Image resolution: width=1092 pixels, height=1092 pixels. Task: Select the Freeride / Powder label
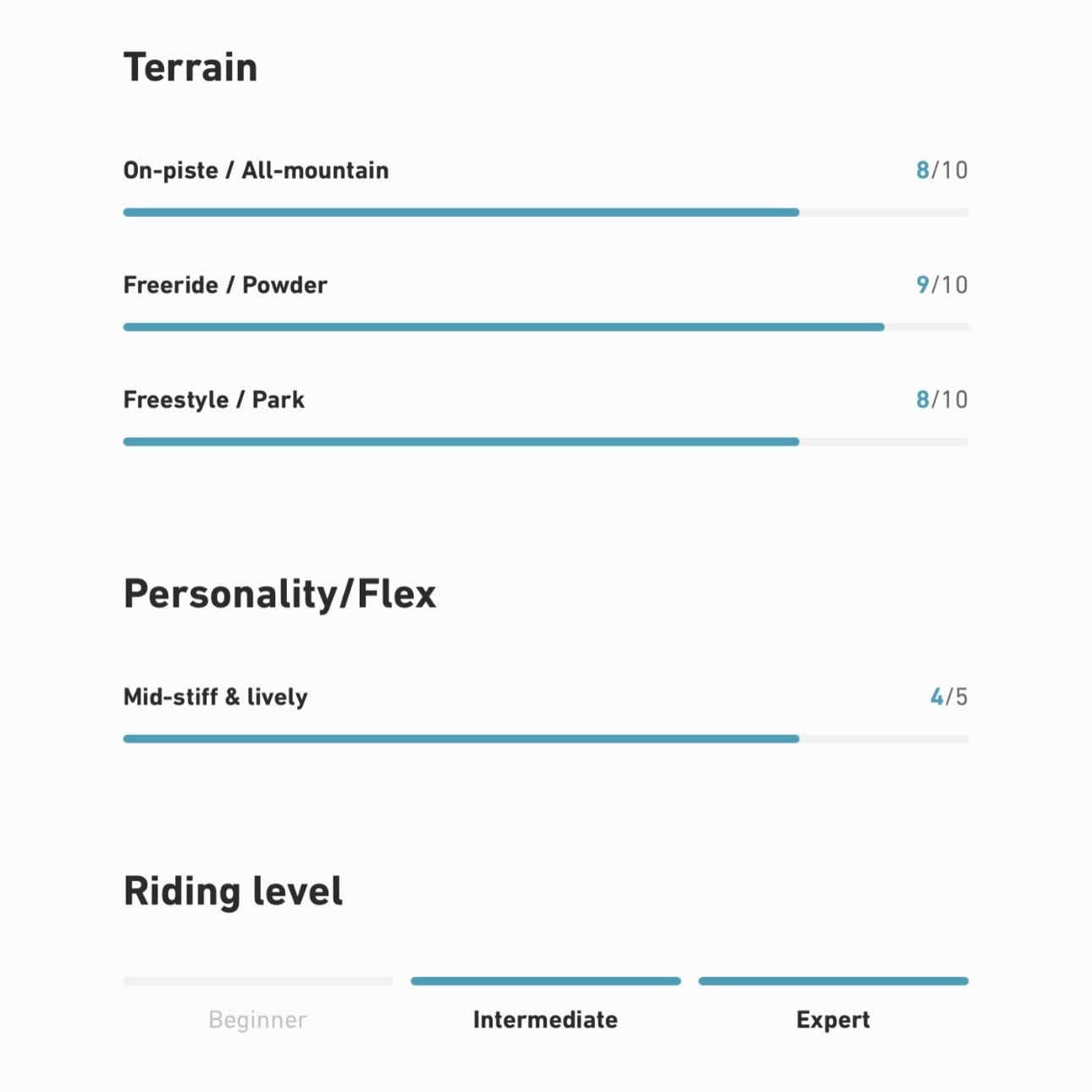(x=225, y=284)
